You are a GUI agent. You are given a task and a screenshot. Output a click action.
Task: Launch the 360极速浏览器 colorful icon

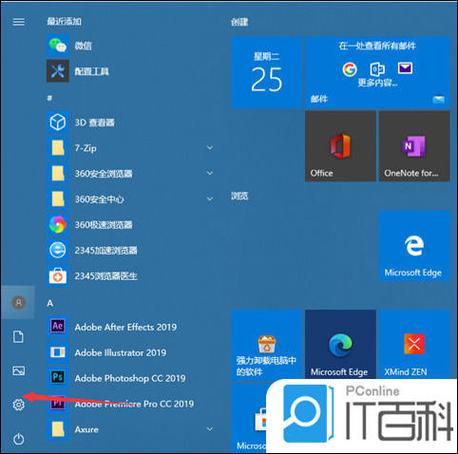58,224
